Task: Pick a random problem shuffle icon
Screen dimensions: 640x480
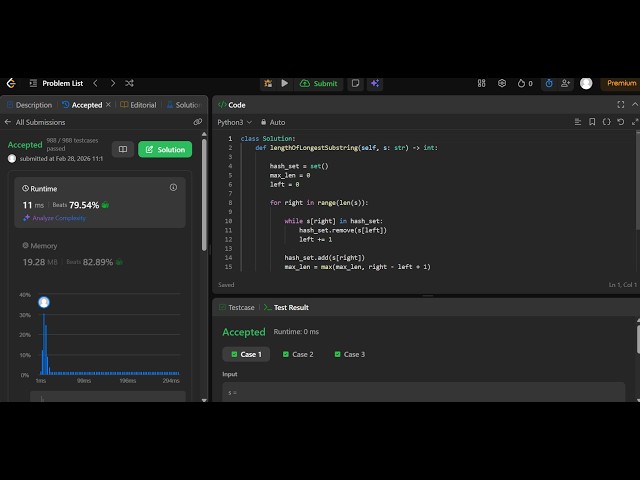Action: 129,83
